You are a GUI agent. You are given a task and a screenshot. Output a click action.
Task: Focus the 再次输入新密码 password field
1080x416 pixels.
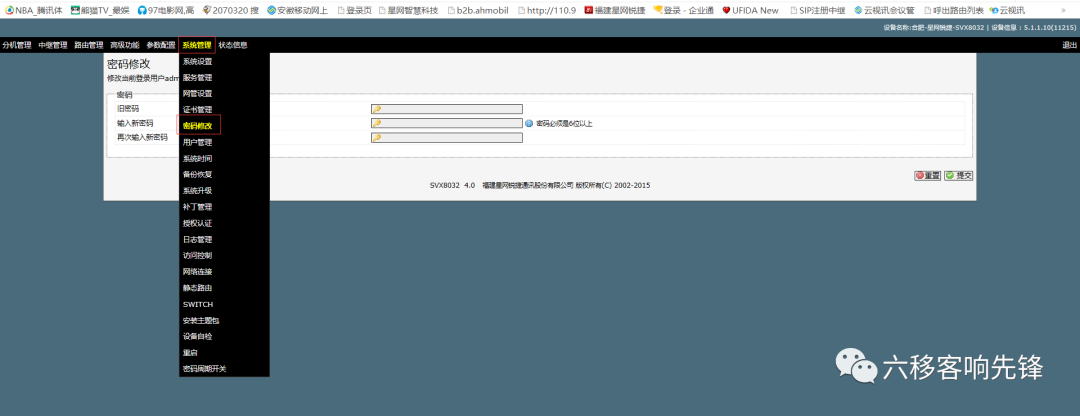[x=446, y=138]
